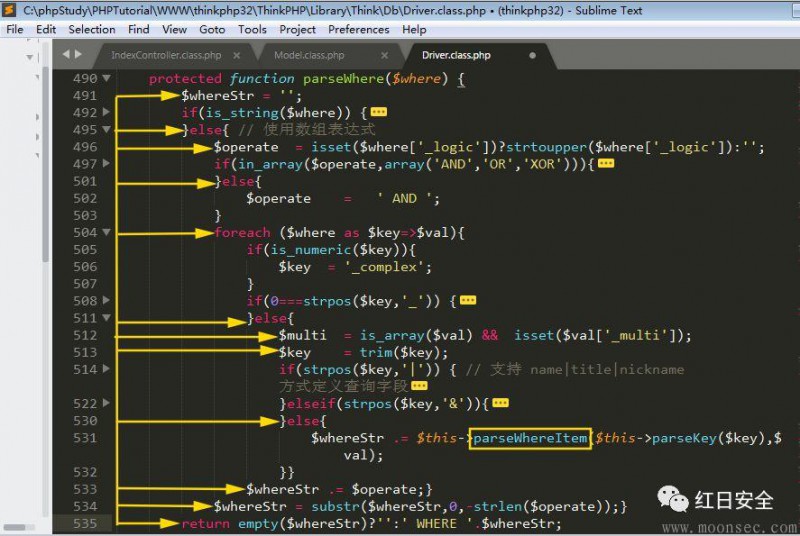Collapse the else block at line 511
The width and height of the screenshot is (800, 536).
(x=106, y=318)
